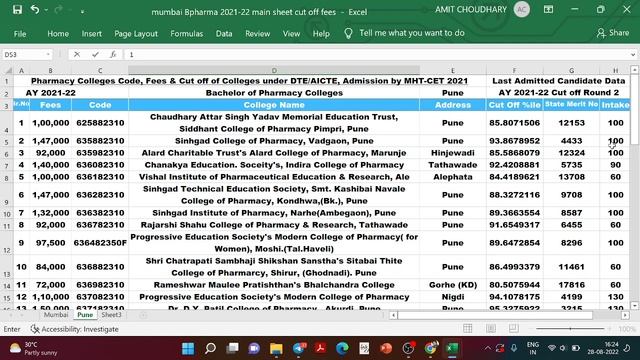Open the Help tab
Viewport: 640px width, 360px height.
pyautogui.click(x=321, y=34)
